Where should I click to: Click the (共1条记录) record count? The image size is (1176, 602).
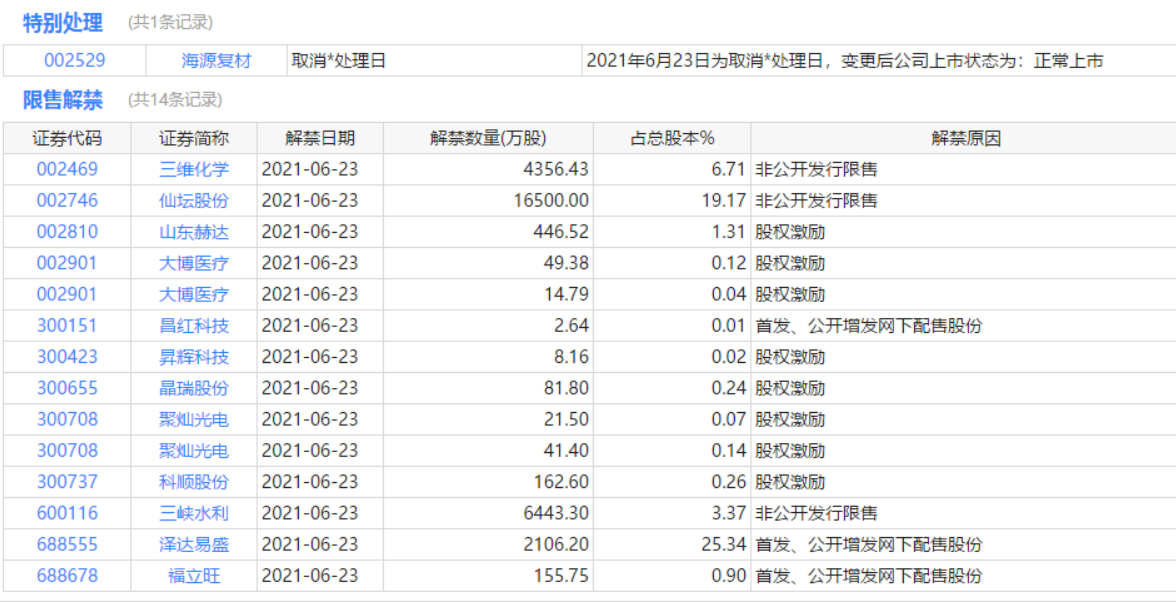tap(170, 23)
